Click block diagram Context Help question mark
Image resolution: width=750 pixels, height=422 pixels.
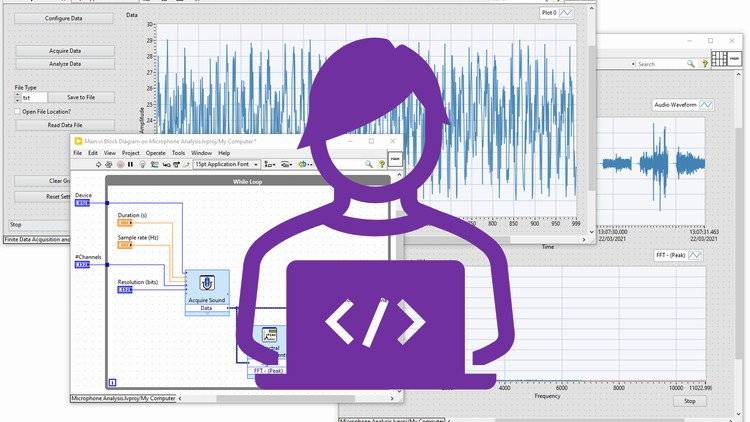point(382,164)
